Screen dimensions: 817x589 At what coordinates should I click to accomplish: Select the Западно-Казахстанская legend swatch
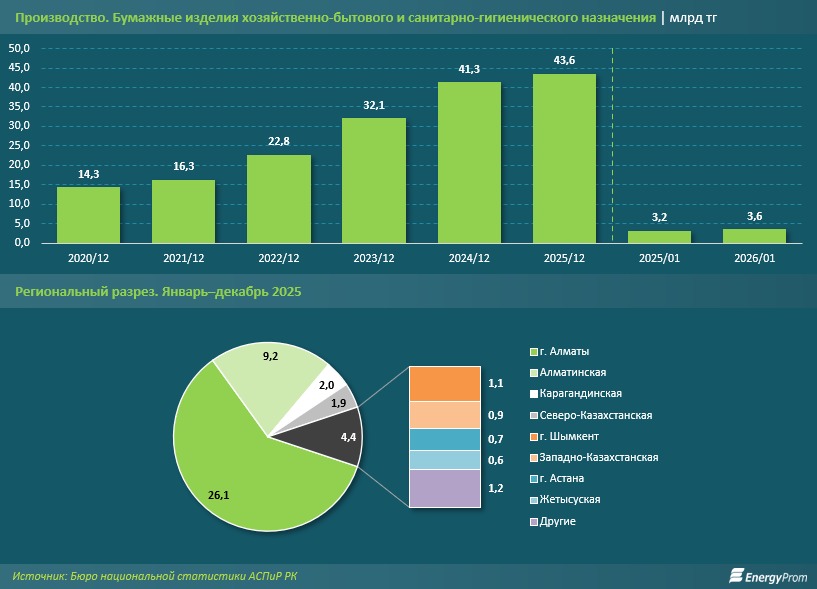point(533,458)
